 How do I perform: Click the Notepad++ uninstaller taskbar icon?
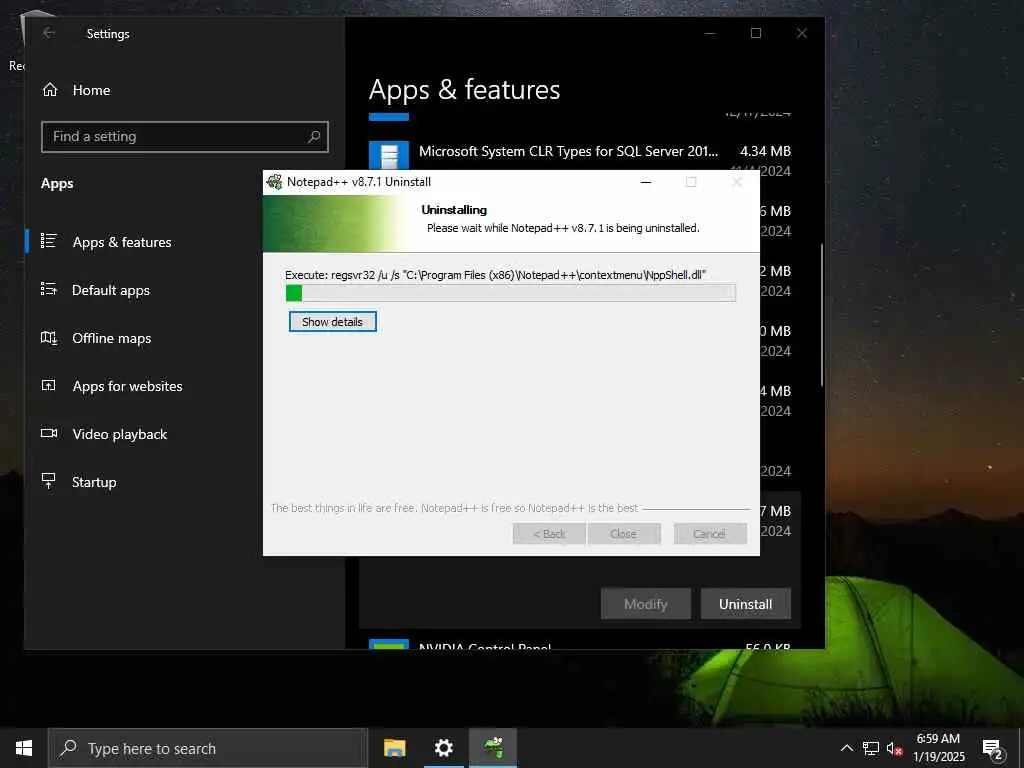click(x=493, y=748)
